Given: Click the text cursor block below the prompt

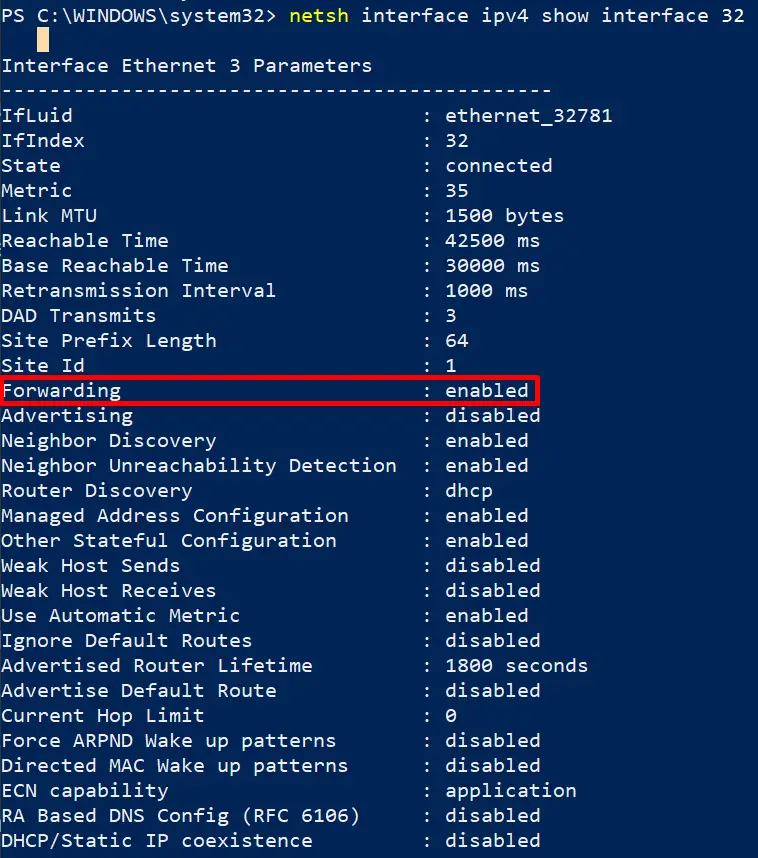Looking at the screenshot, I should pos(43,40).
